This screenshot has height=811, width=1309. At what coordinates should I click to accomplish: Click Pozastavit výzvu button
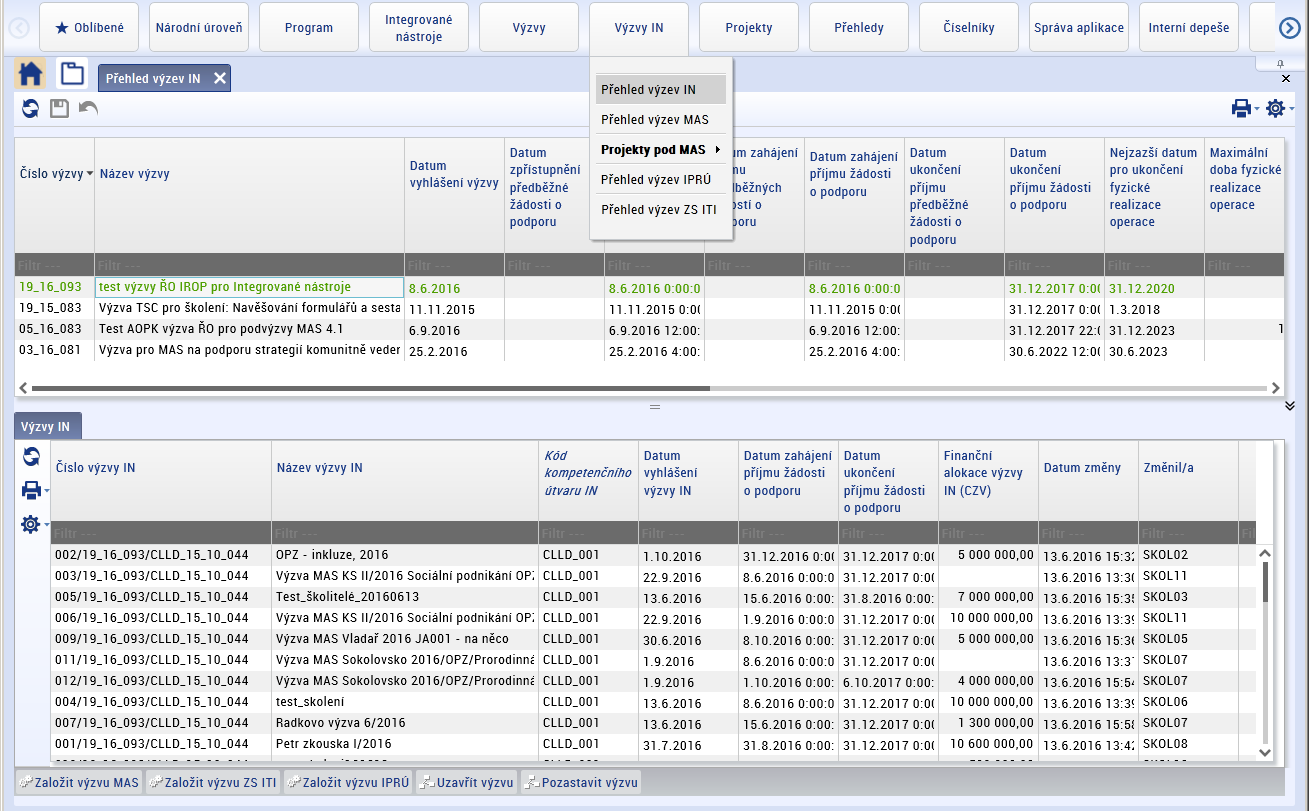(580, 782)
